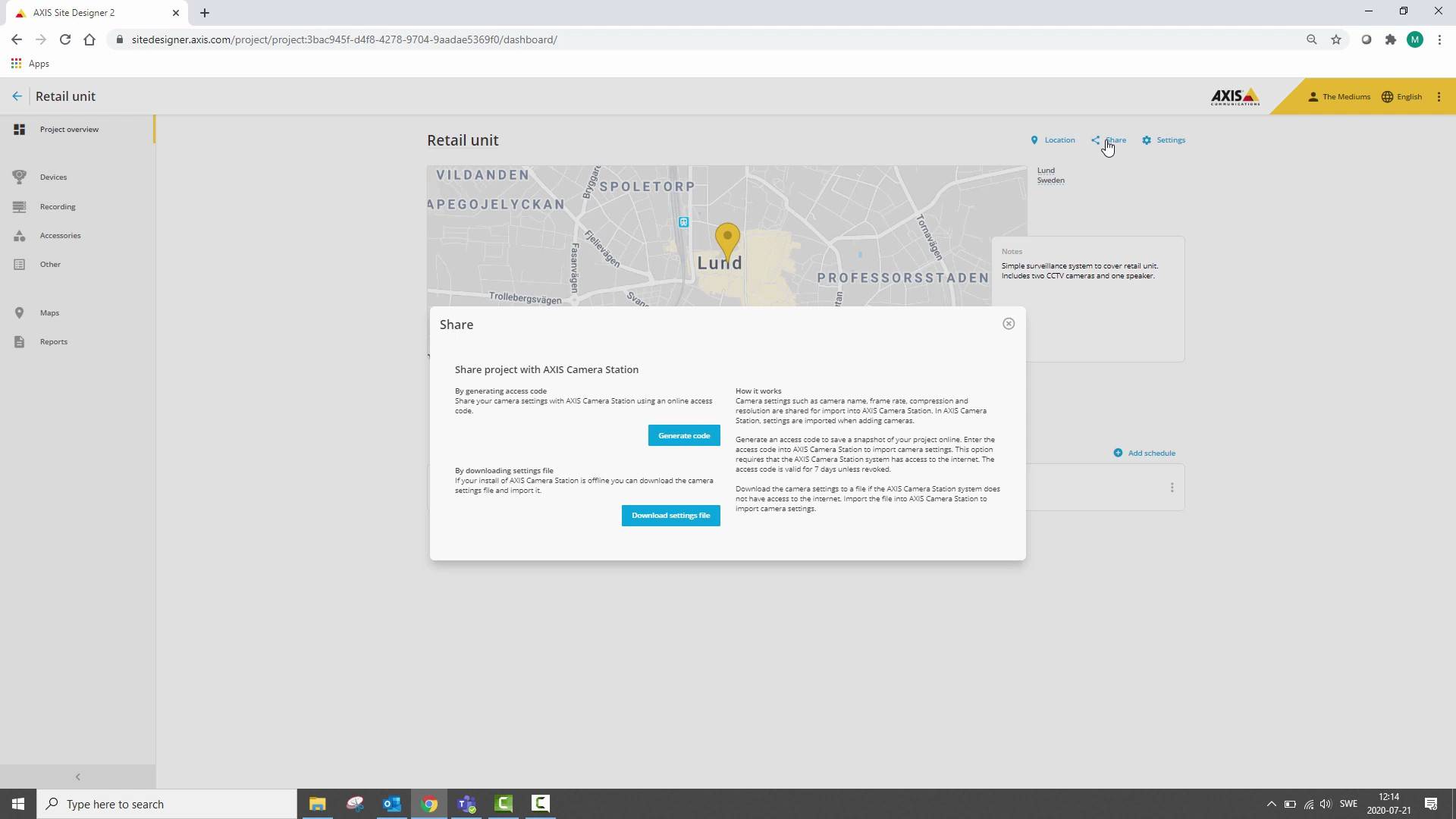The height and width of the screenshot is (819, 1456).
Task: Close the AXIS Site Designer 2 tab
Action: pyautogui.click(x=176, y=13)
